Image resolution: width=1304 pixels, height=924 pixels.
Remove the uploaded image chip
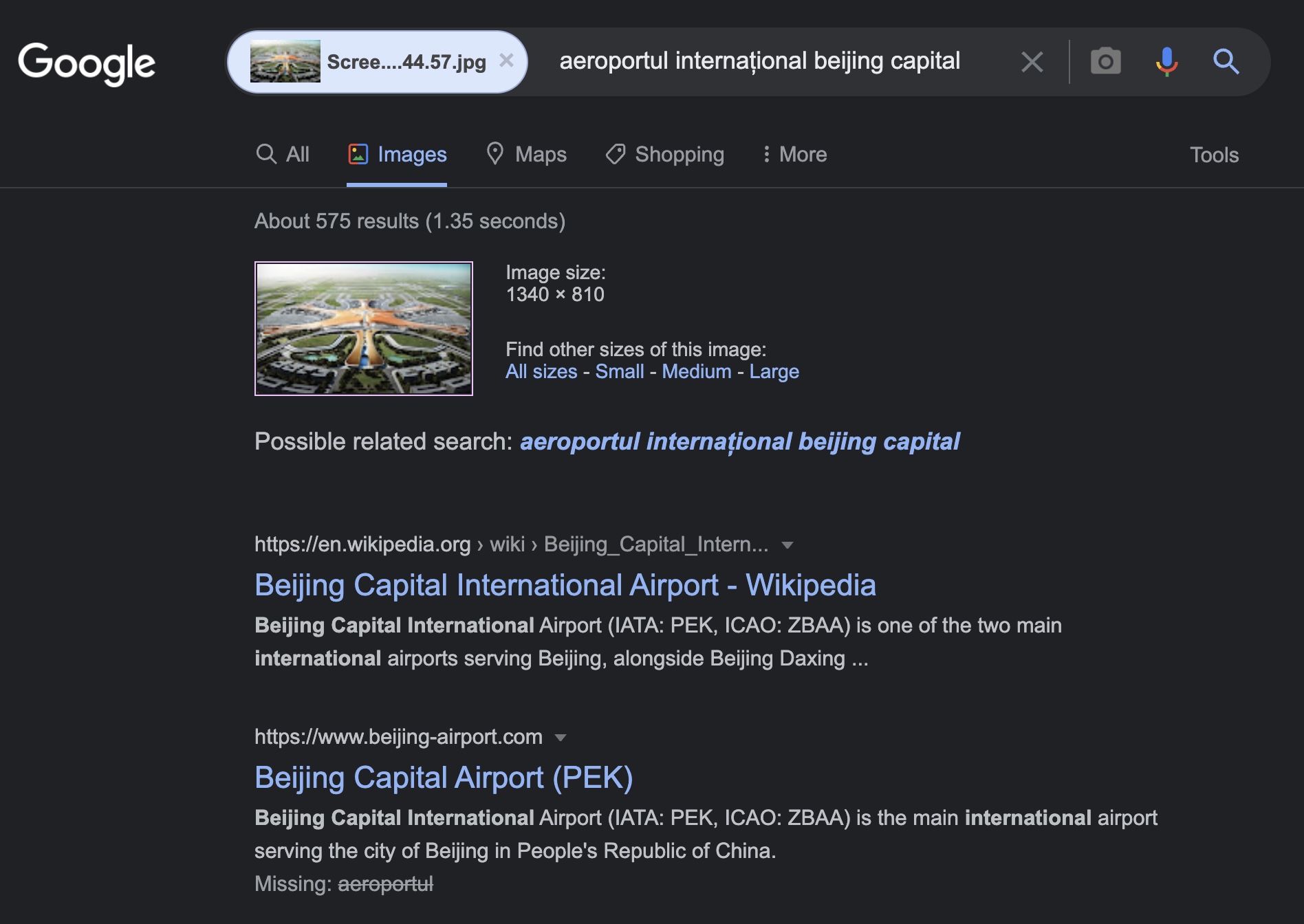506,60
